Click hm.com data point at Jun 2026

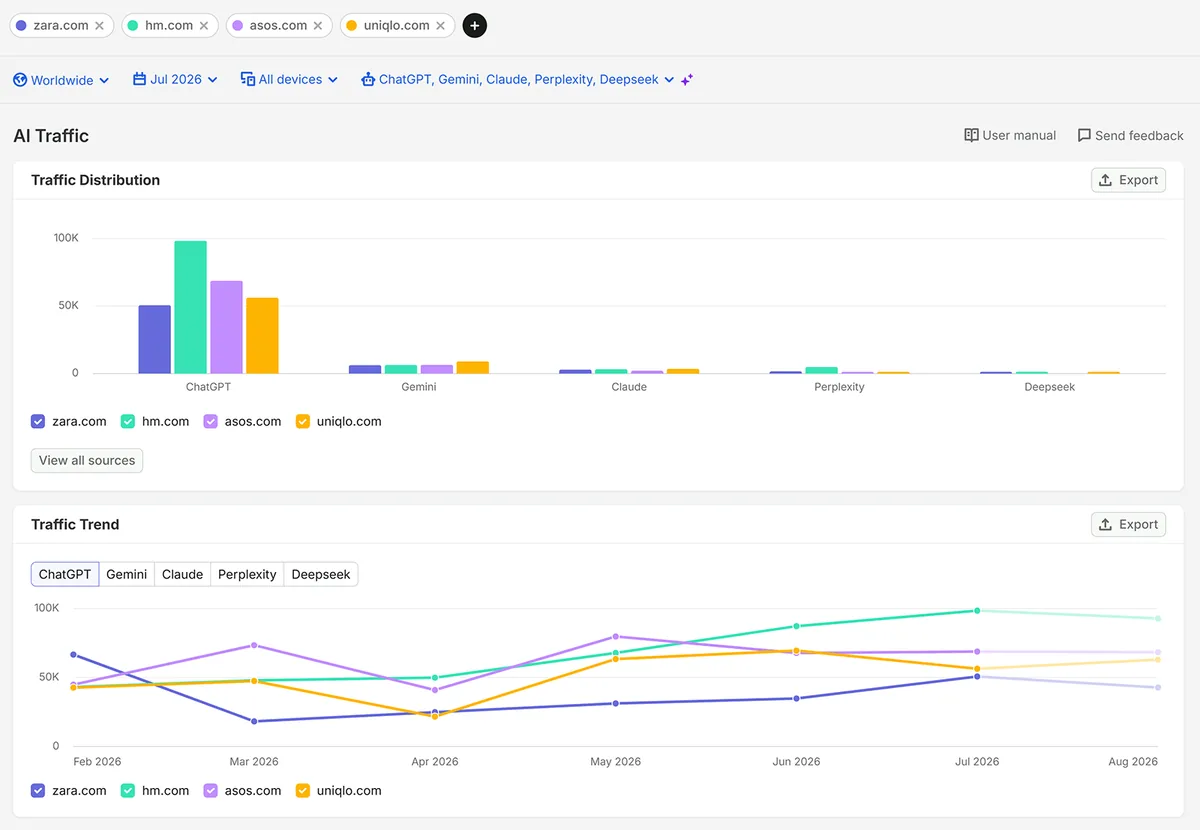797,626
